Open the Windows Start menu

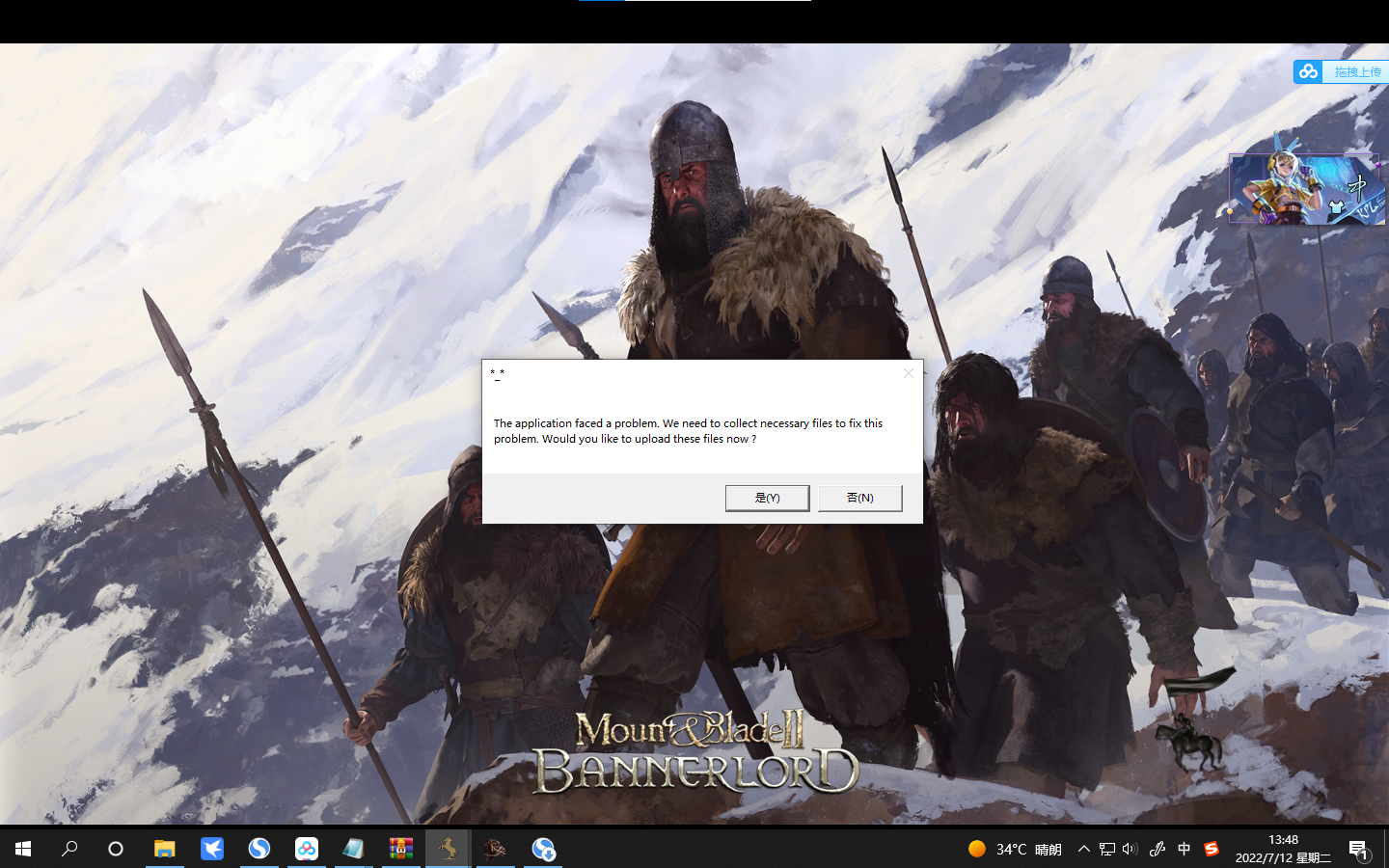point(23,849)
